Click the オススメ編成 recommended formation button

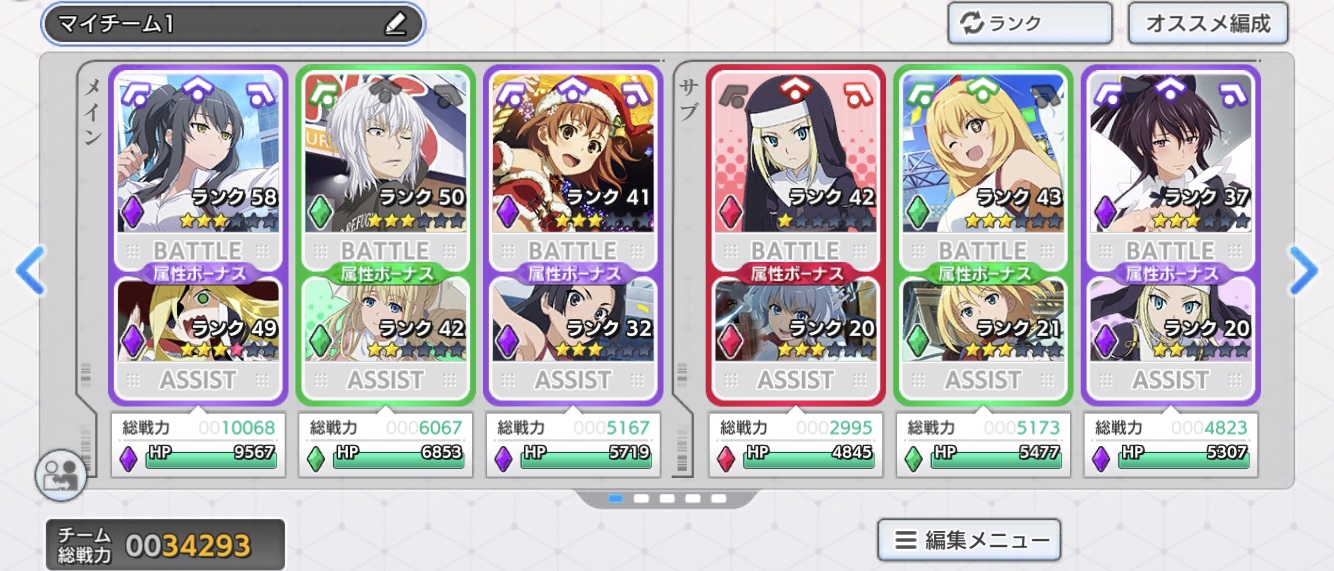click(x=1208, y=24)
